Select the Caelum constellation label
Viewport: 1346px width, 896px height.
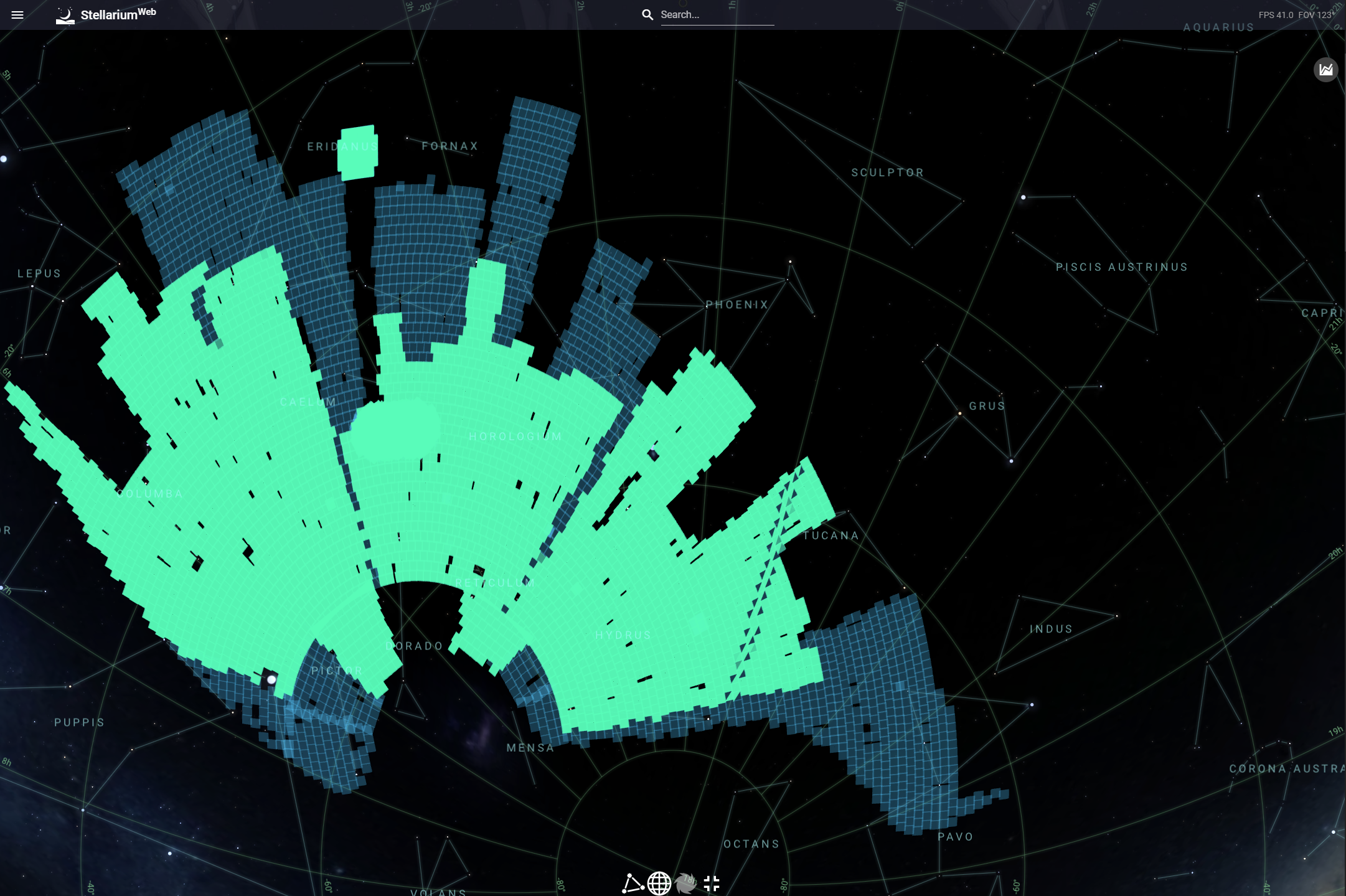[308, 402]
